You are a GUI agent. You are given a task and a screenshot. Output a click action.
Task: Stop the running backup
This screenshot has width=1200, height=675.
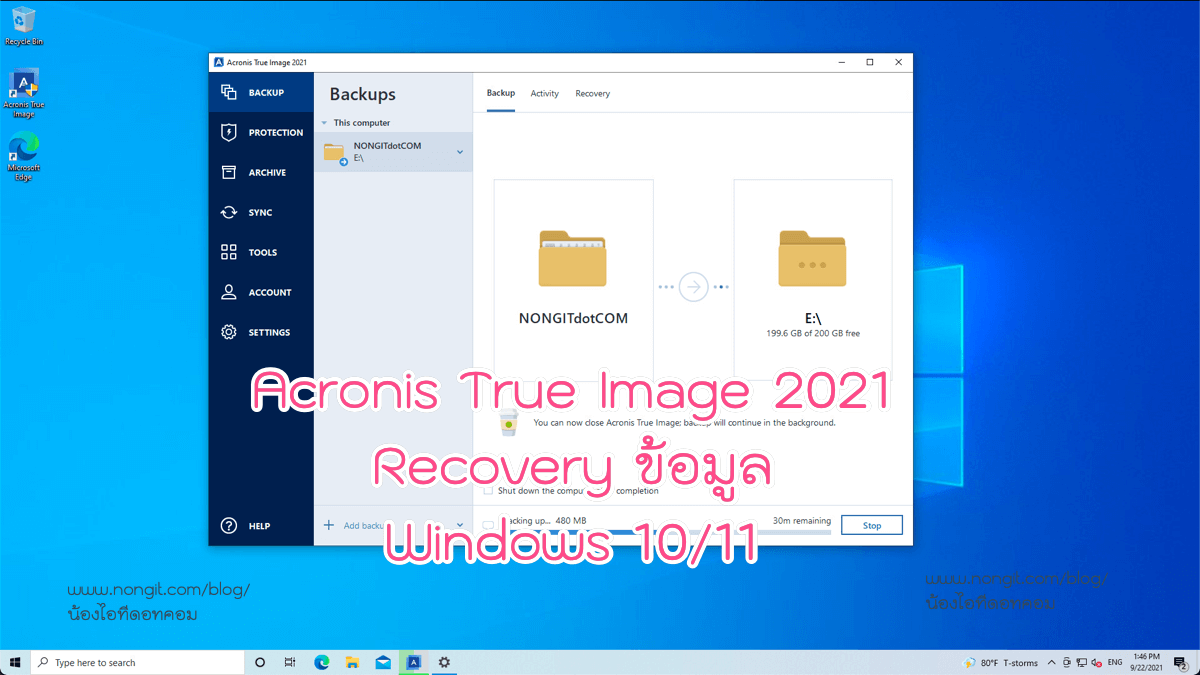(x=872, y=524)
